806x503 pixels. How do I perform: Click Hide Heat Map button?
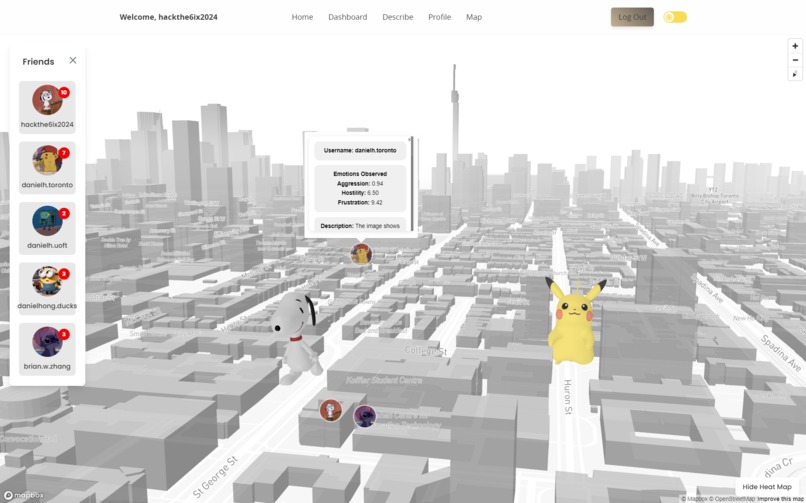click(x=766, y=487)
